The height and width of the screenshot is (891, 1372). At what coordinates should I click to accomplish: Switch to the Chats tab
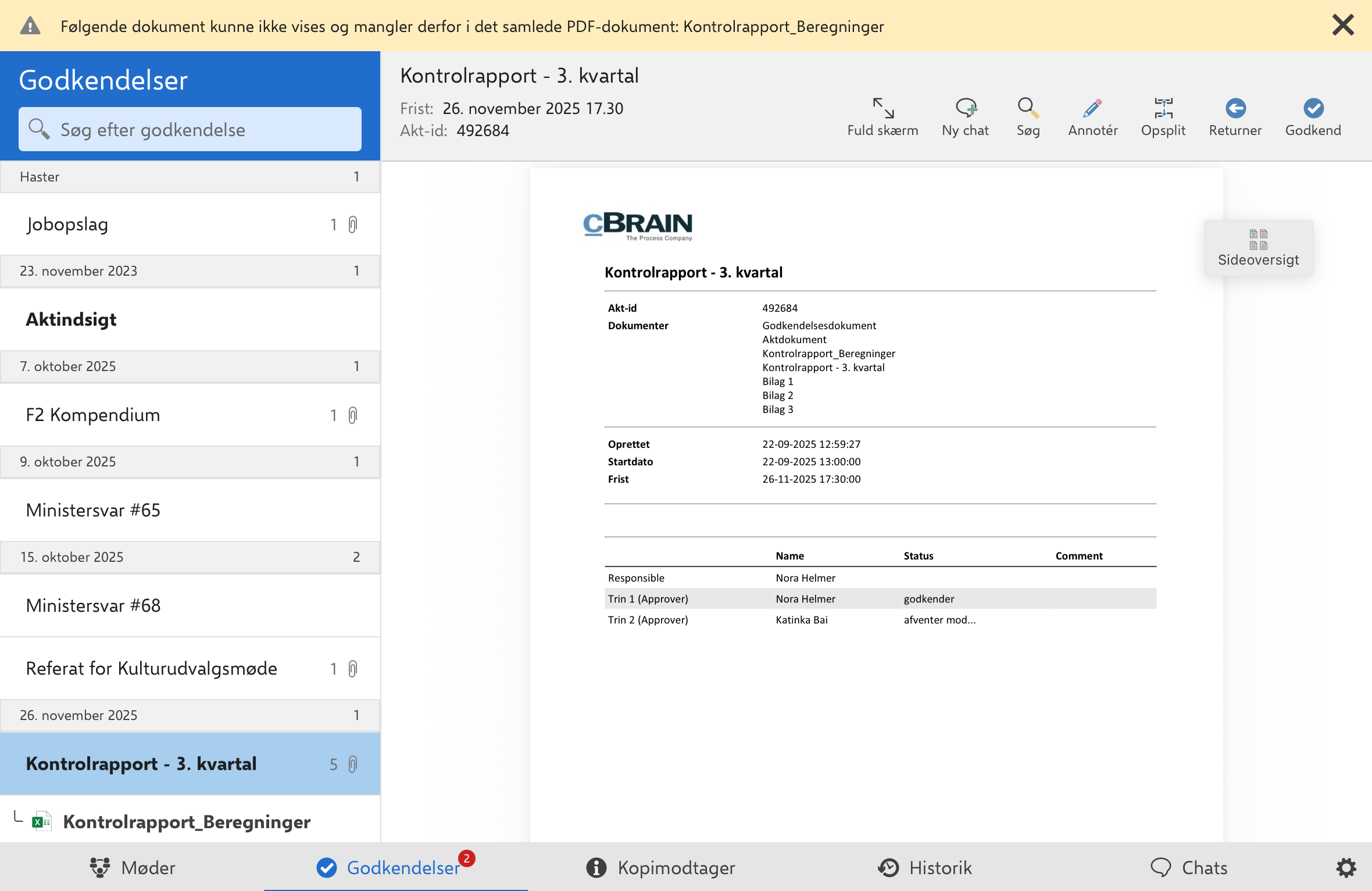(1189, 868)
